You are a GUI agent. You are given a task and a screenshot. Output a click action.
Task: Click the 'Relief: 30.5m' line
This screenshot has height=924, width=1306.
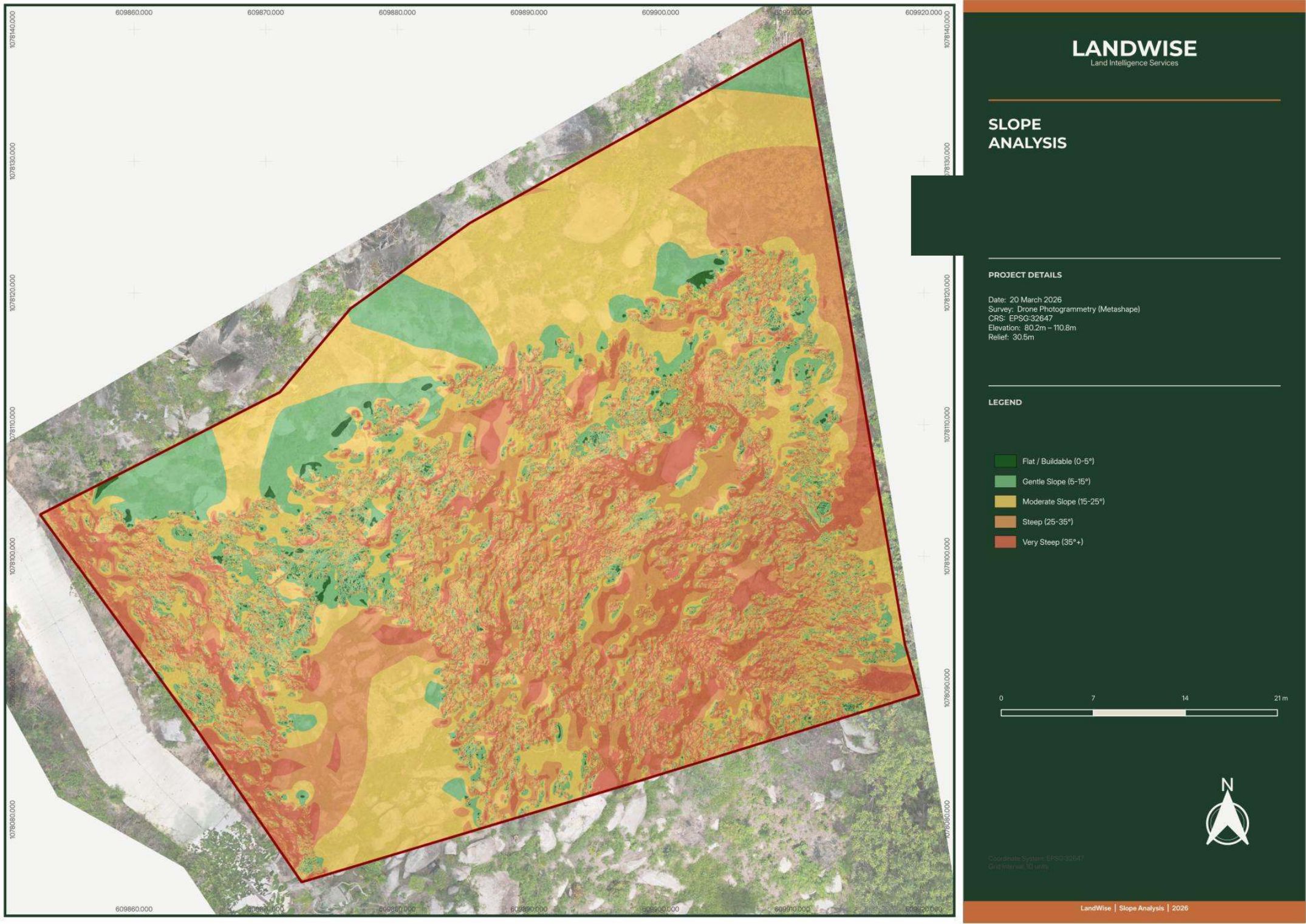pyautogui.click(x=1011, y=337)
